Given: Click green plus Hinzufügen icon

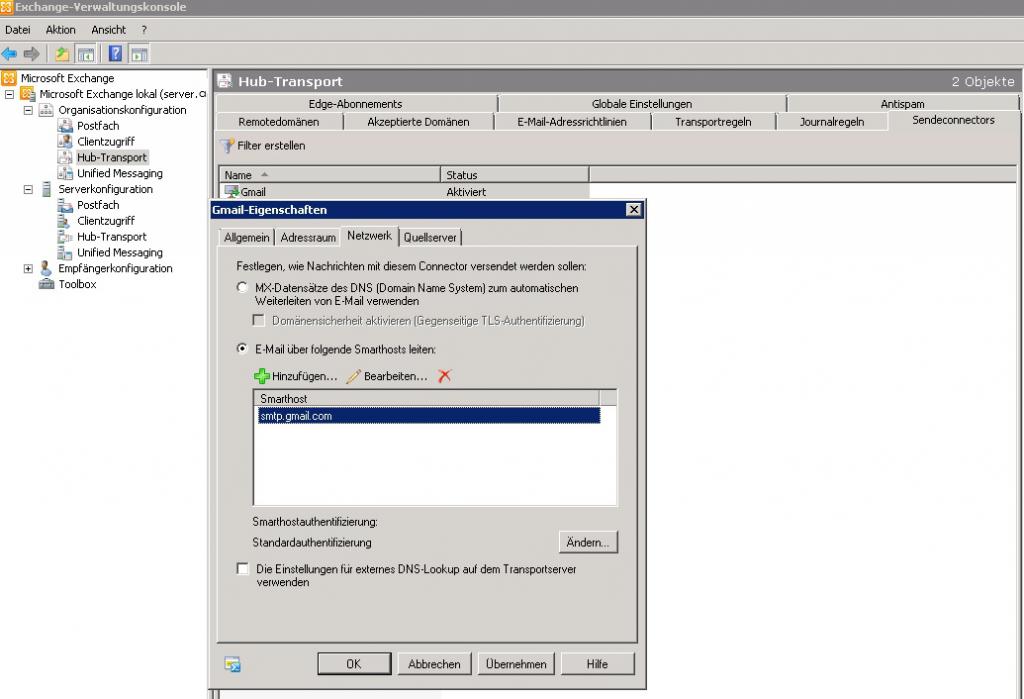Looking at the screenshot, I should pos(261,376).
